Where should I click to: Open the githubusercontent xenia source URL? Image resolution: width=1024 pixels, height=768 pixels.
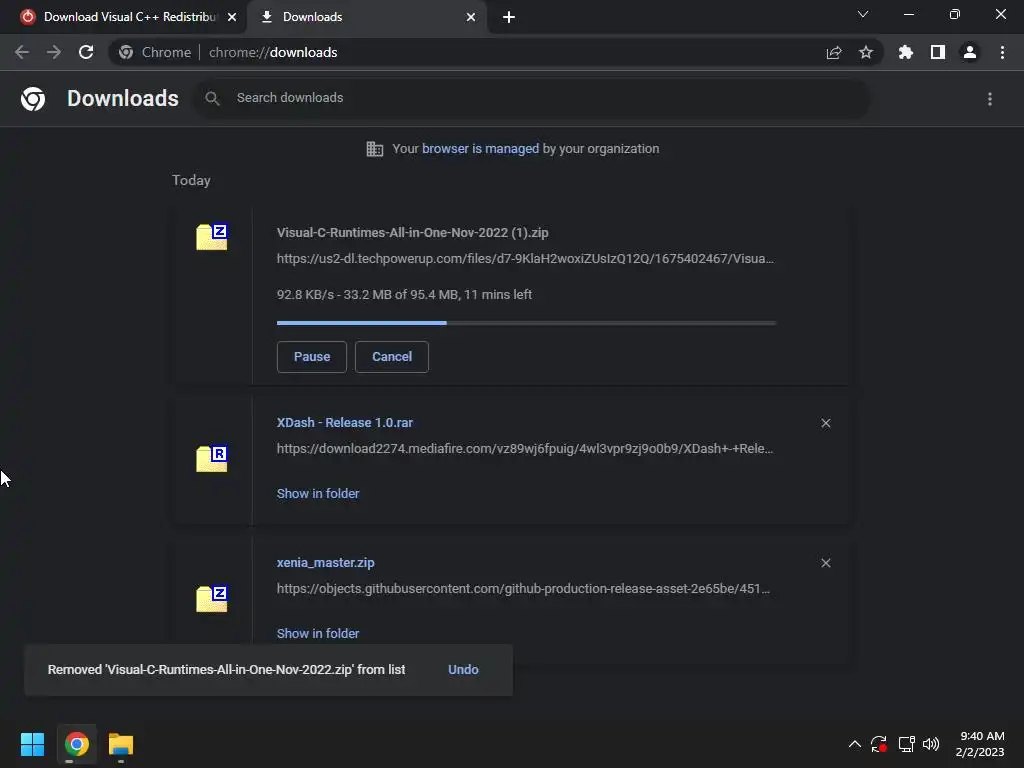tap(523, 588)
